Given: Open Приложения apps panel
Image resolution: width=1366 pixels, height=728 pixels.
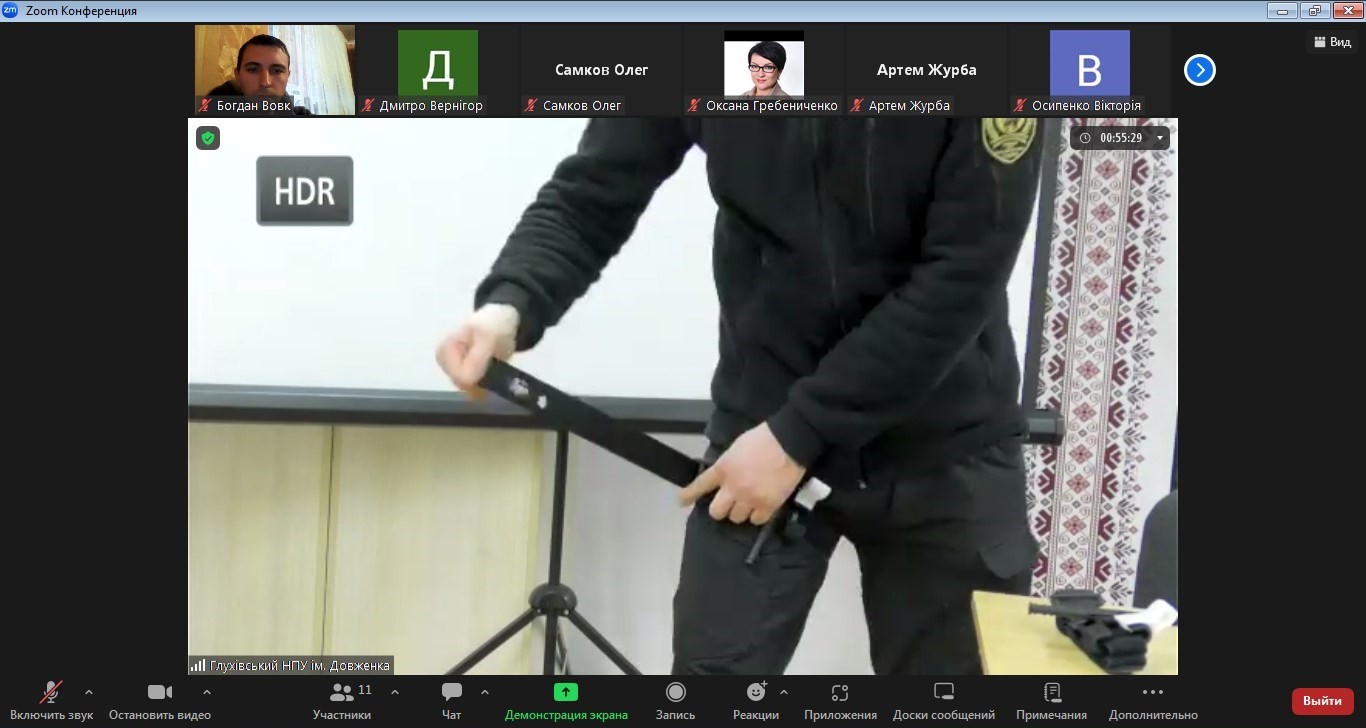Looking at the screenshot, I should [x=840, y=700].
